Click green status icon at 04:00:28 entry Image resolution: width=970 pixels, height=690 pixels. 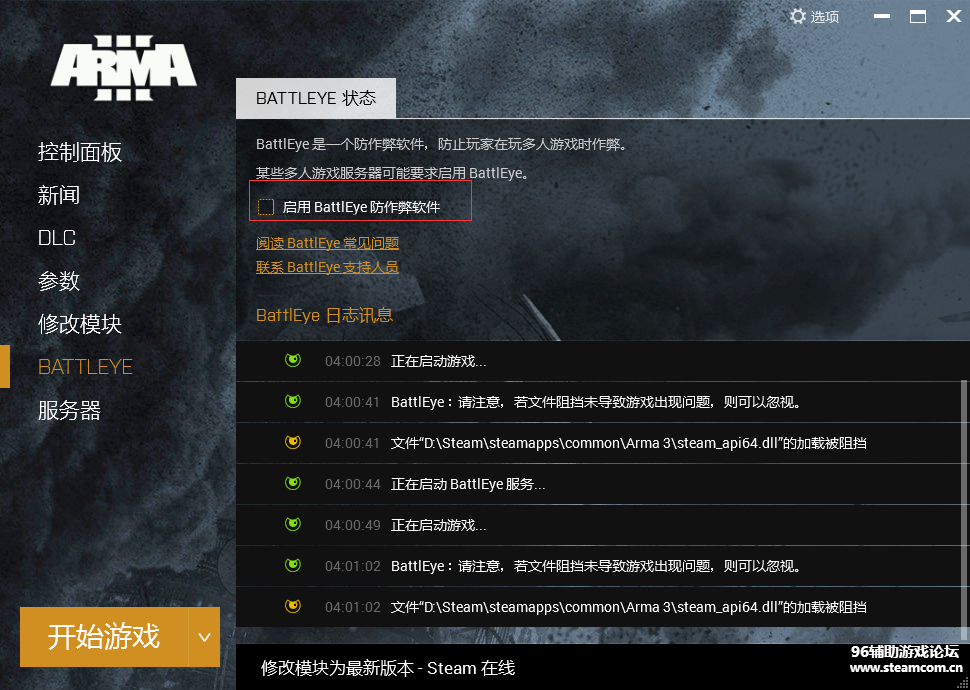pos(293,361)
